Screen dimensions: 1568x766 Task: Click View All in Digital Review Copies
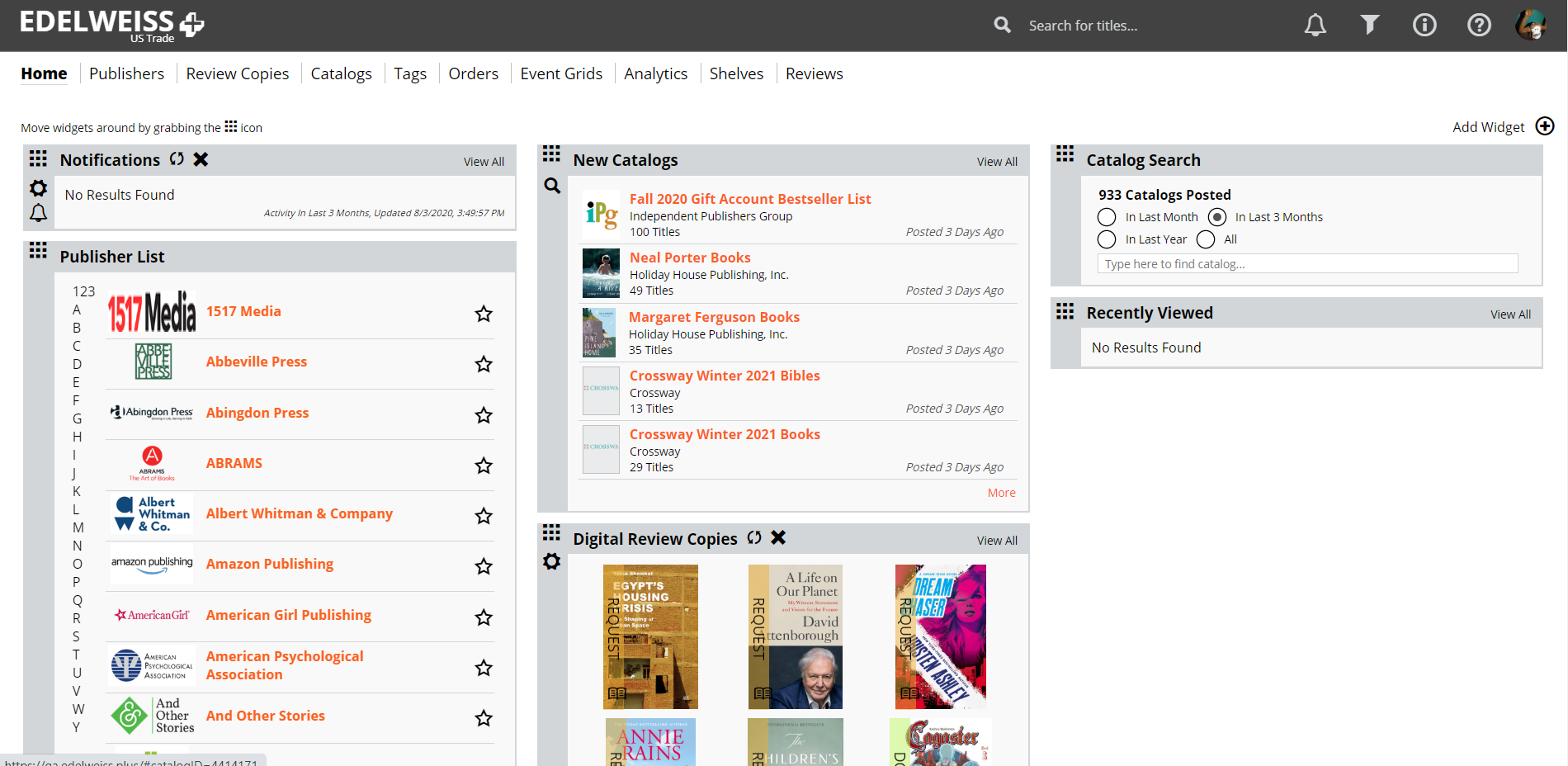point(997,541)
